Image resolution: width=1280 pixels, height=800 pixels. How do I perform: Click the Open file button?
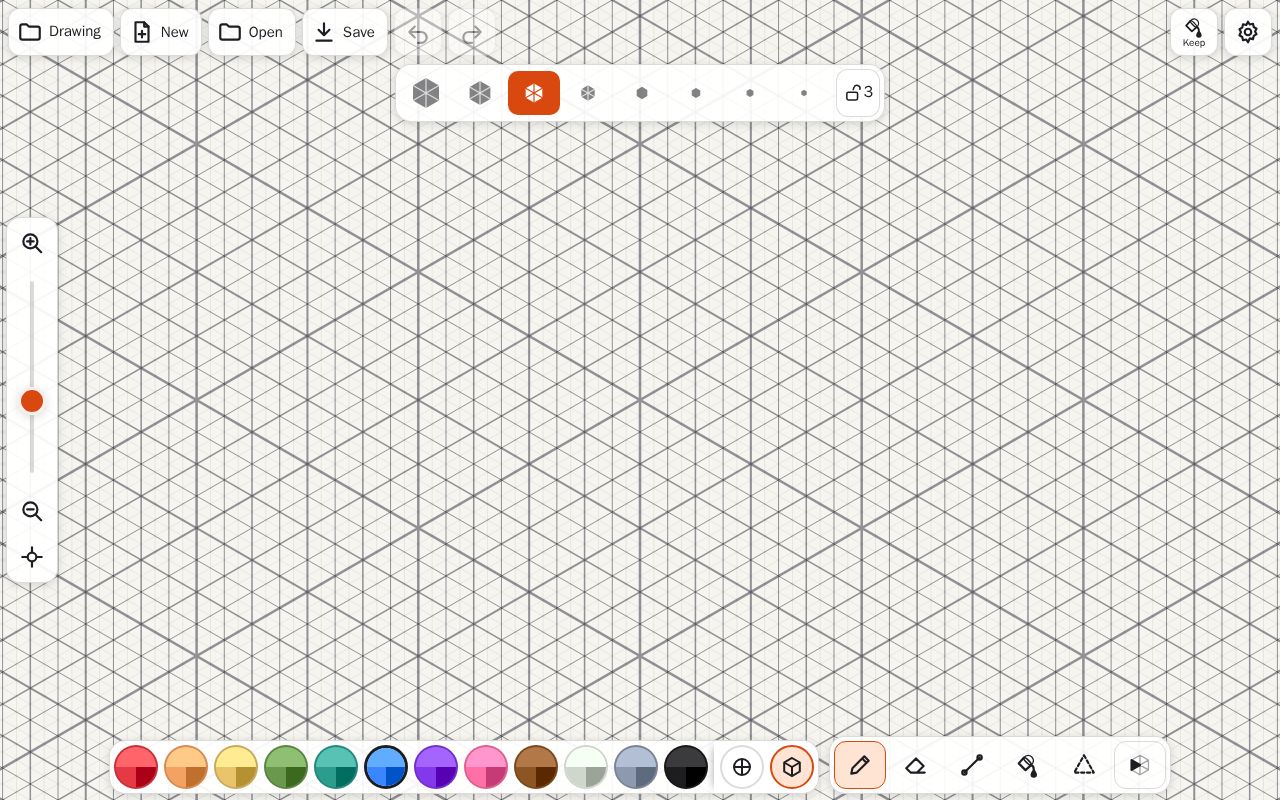[x=252, y=32]
